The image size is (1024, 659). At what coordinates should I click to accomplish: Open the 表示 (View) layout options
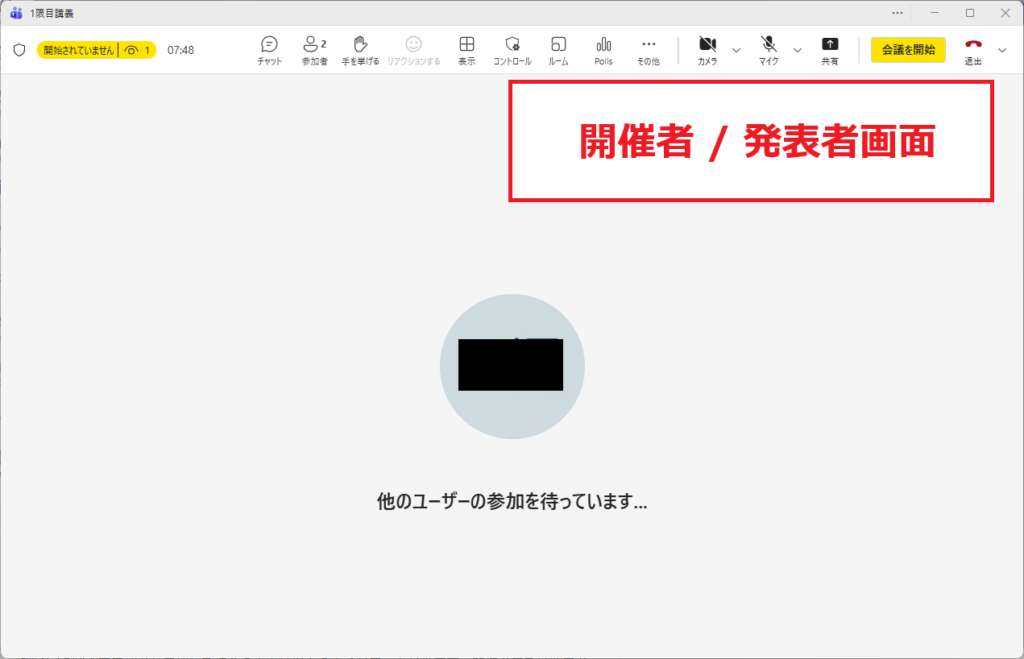click(466, 49)
